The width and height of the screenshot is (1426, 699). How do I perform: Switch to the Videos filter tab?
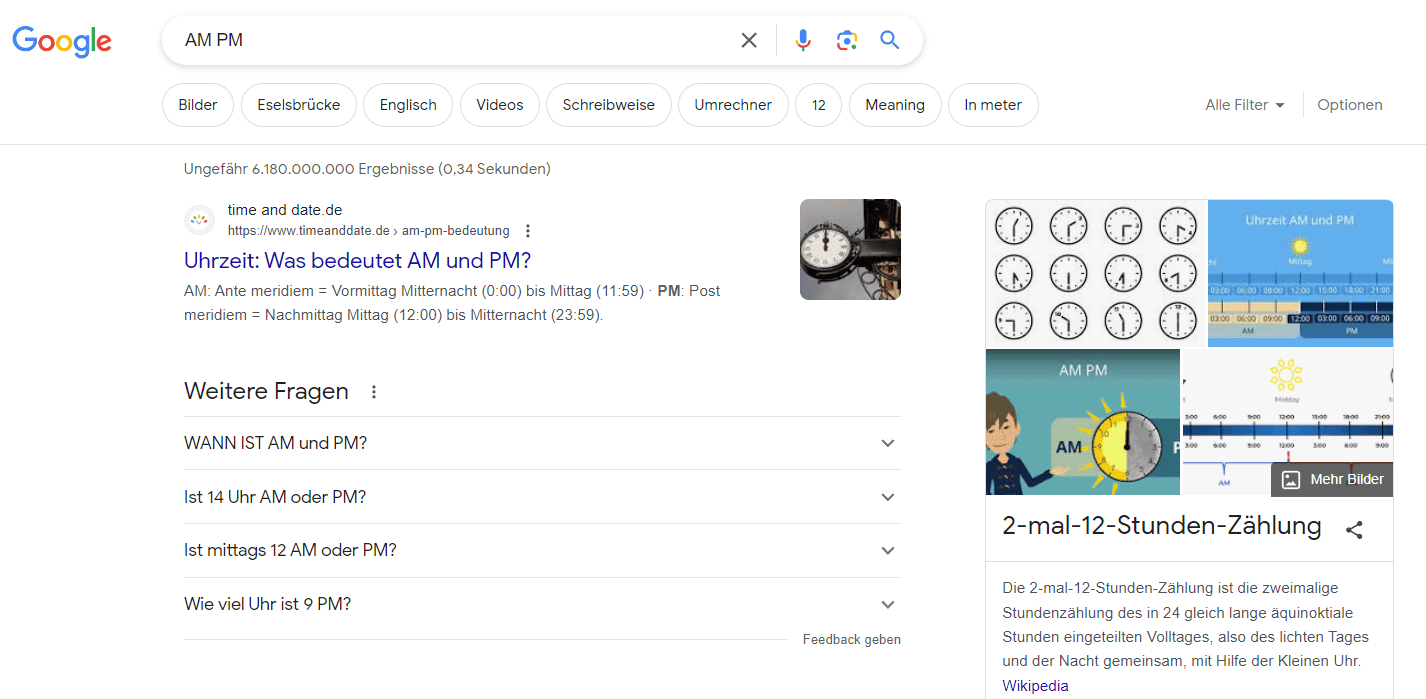pos(499,104)
